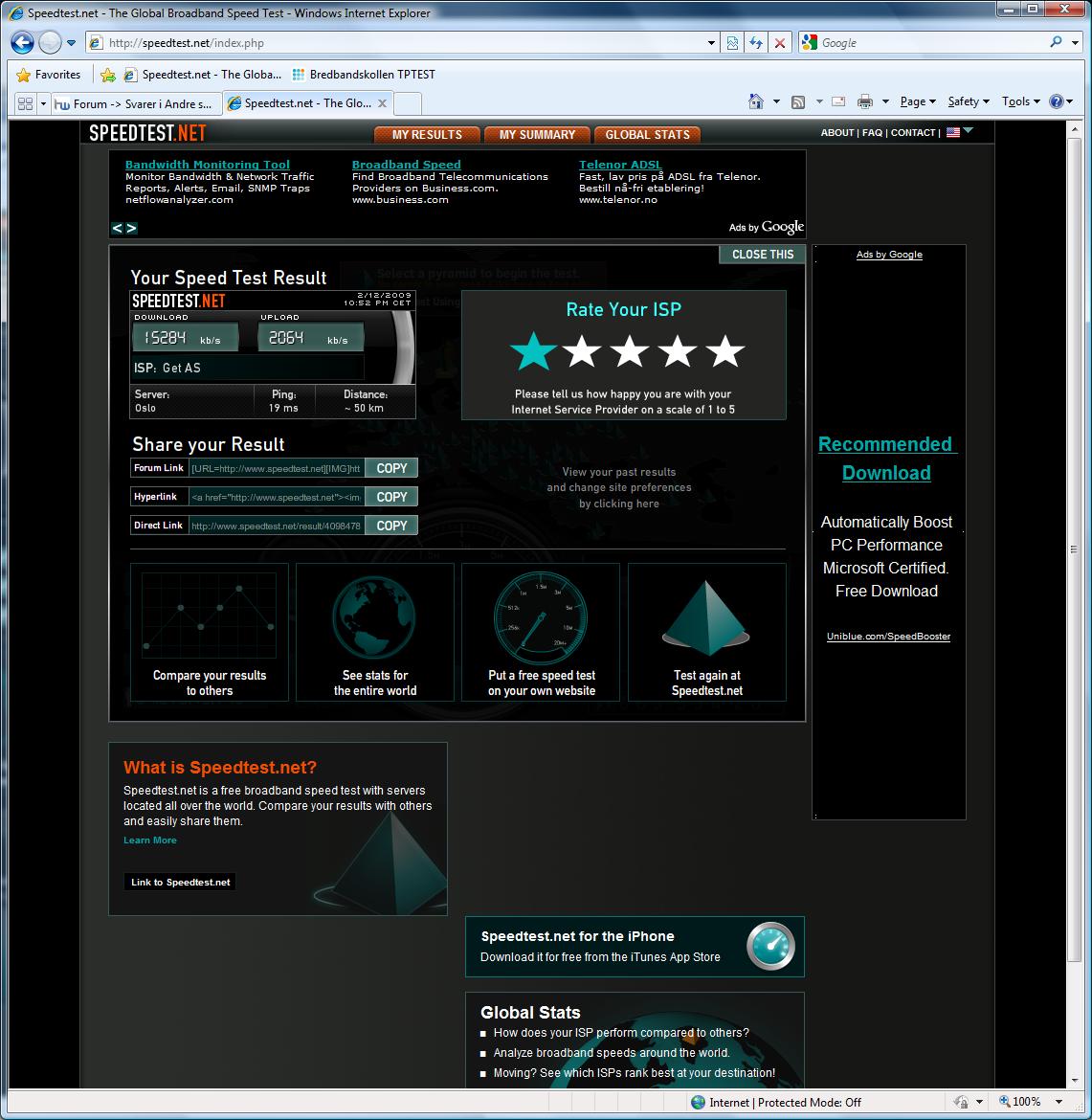Viewport: 1092px width, 1120px height.
Task: Click the ABOUT link
Action: tap(837, 133)
